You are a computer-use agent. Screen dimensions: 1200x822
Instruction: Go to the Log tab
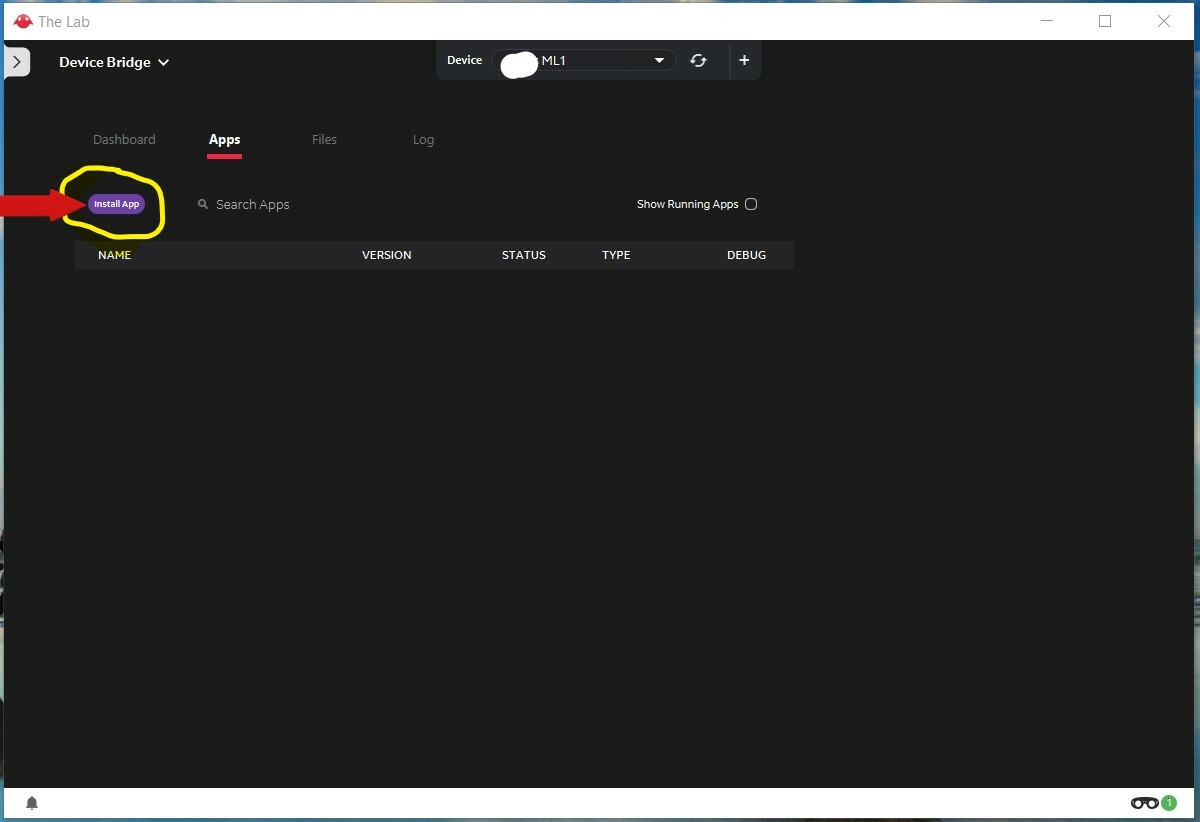click(423, 140)
